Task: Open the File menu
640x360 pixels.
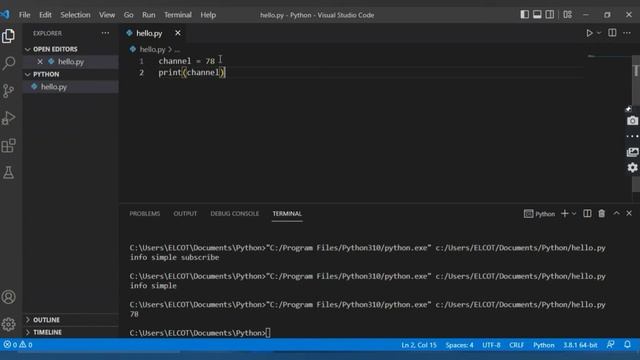Action: [x=24, y=15]
